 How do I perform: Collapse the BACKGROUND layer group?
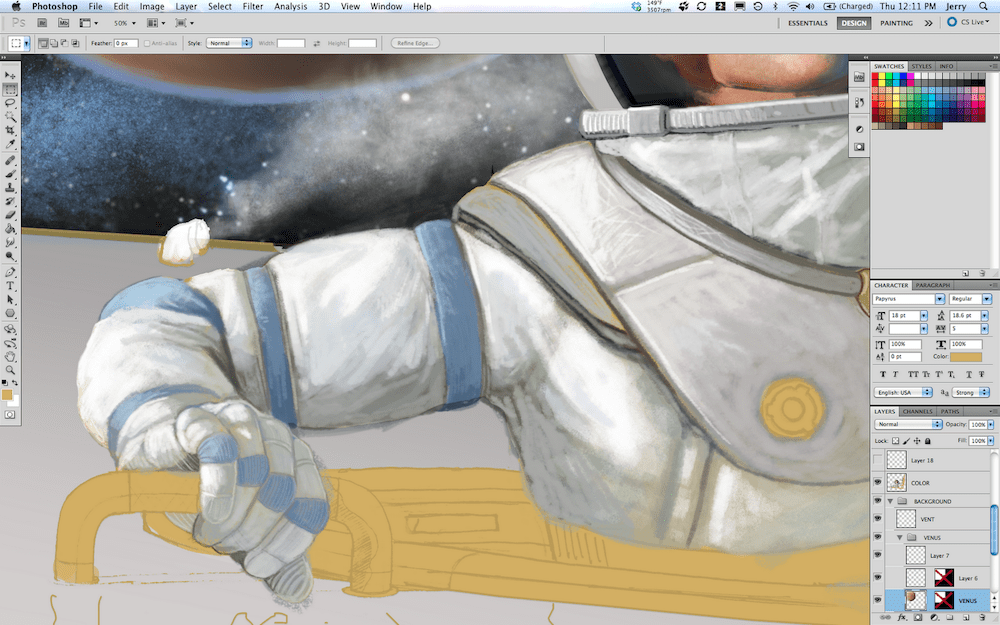pyautogui.click(x=890, y=501)
